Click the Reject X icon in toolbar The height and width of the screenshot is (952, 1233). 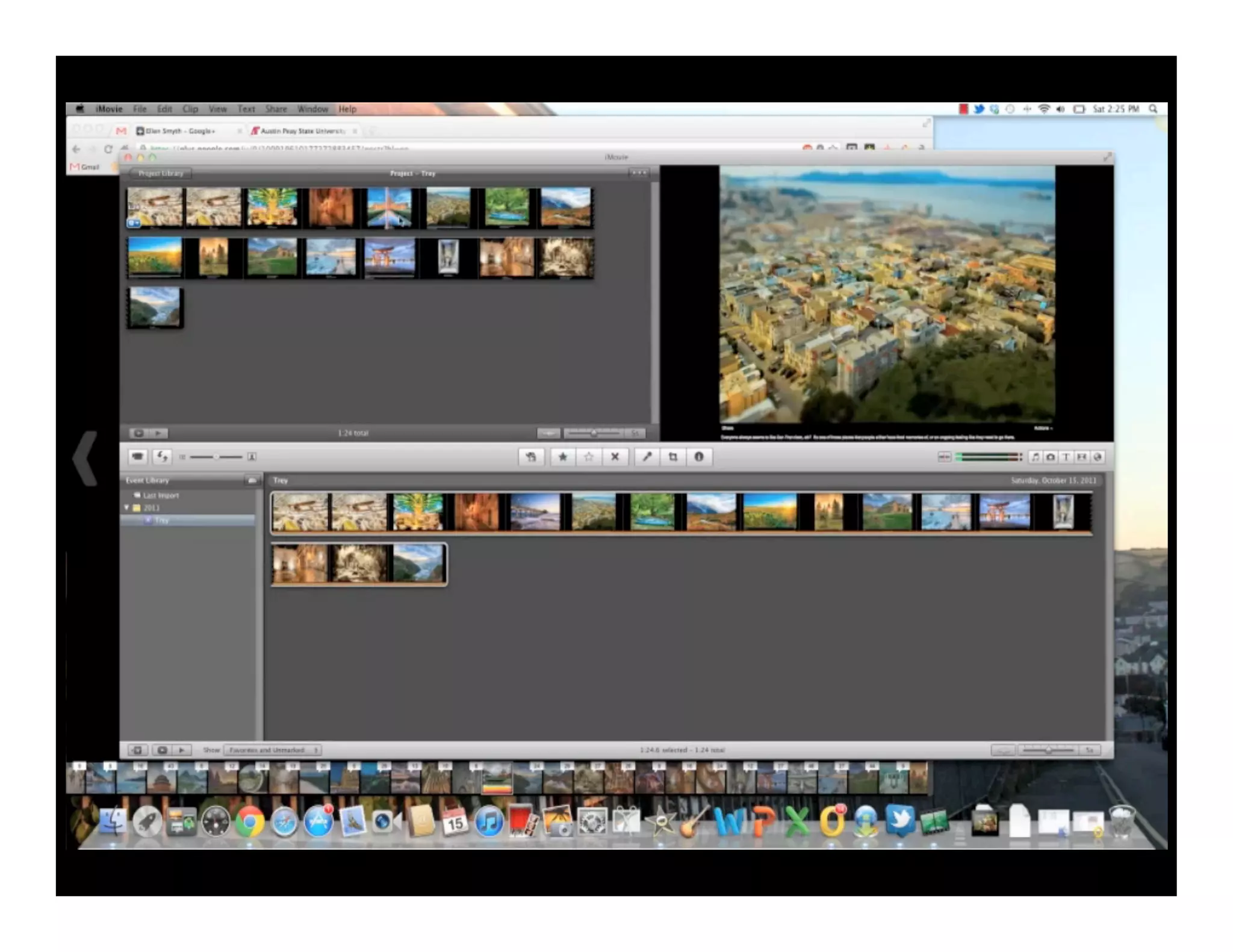coord(615,457)
